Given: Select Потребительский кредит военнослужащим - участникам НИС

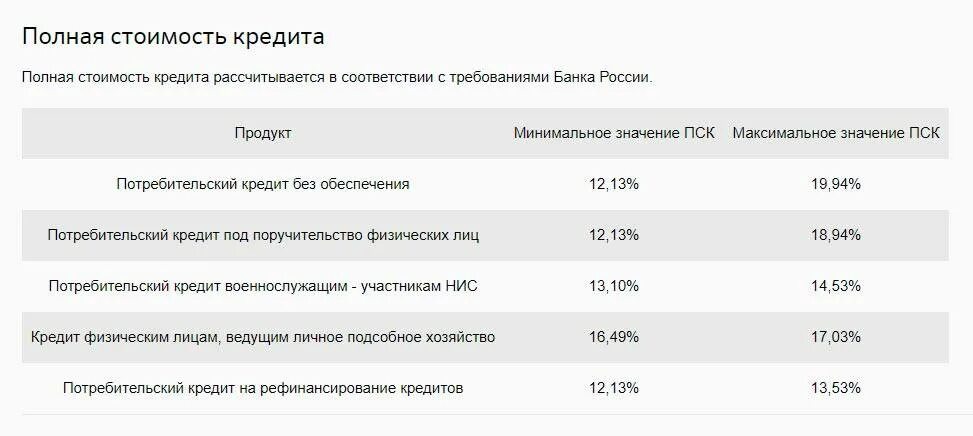Looking at the screenshot, I should click(x=263, y=286).
